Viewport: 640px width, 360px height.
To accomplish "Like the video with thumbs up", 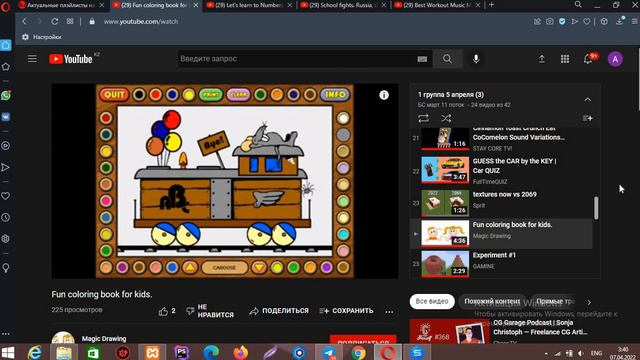I will coord(167,311).
